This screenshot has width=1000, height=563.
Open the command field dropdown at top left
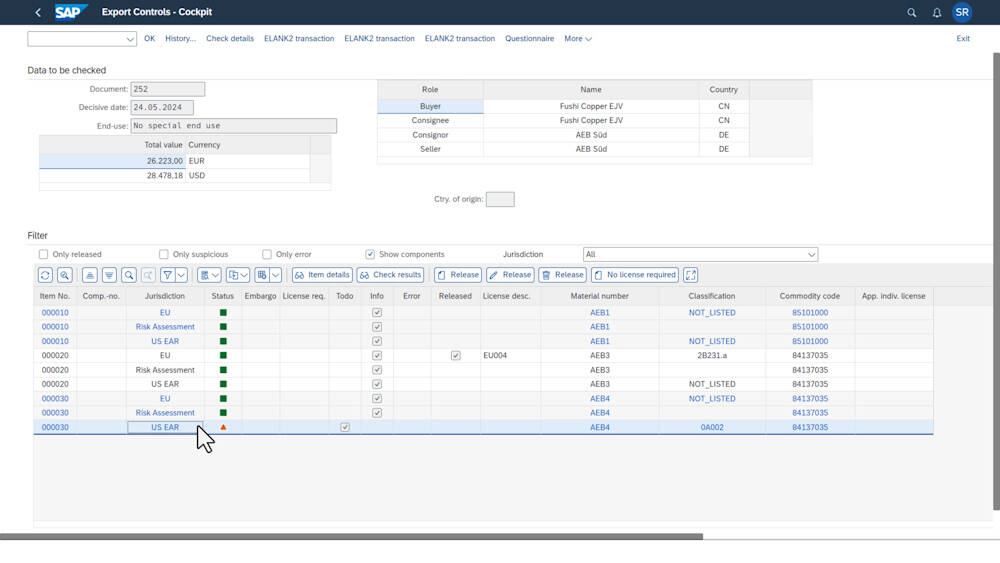131,39
